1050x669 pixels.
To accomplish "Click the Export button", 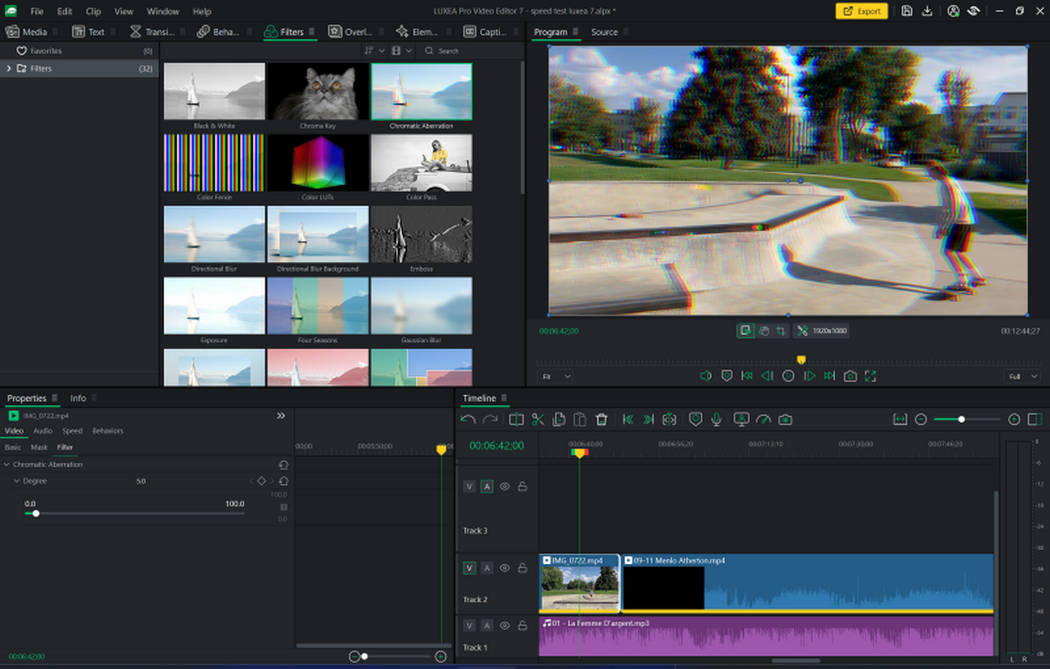I will (861, 12).
